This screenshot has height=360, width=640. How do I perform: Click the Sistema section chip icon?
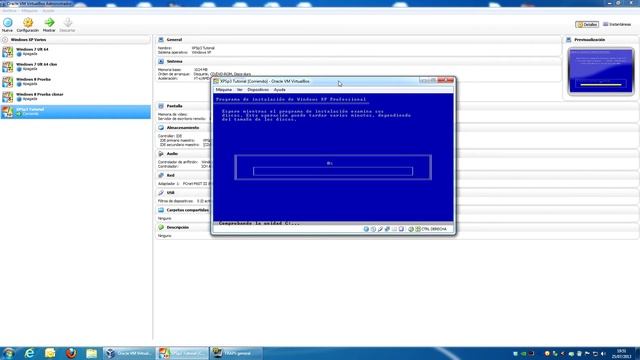[x=161, y=61]
